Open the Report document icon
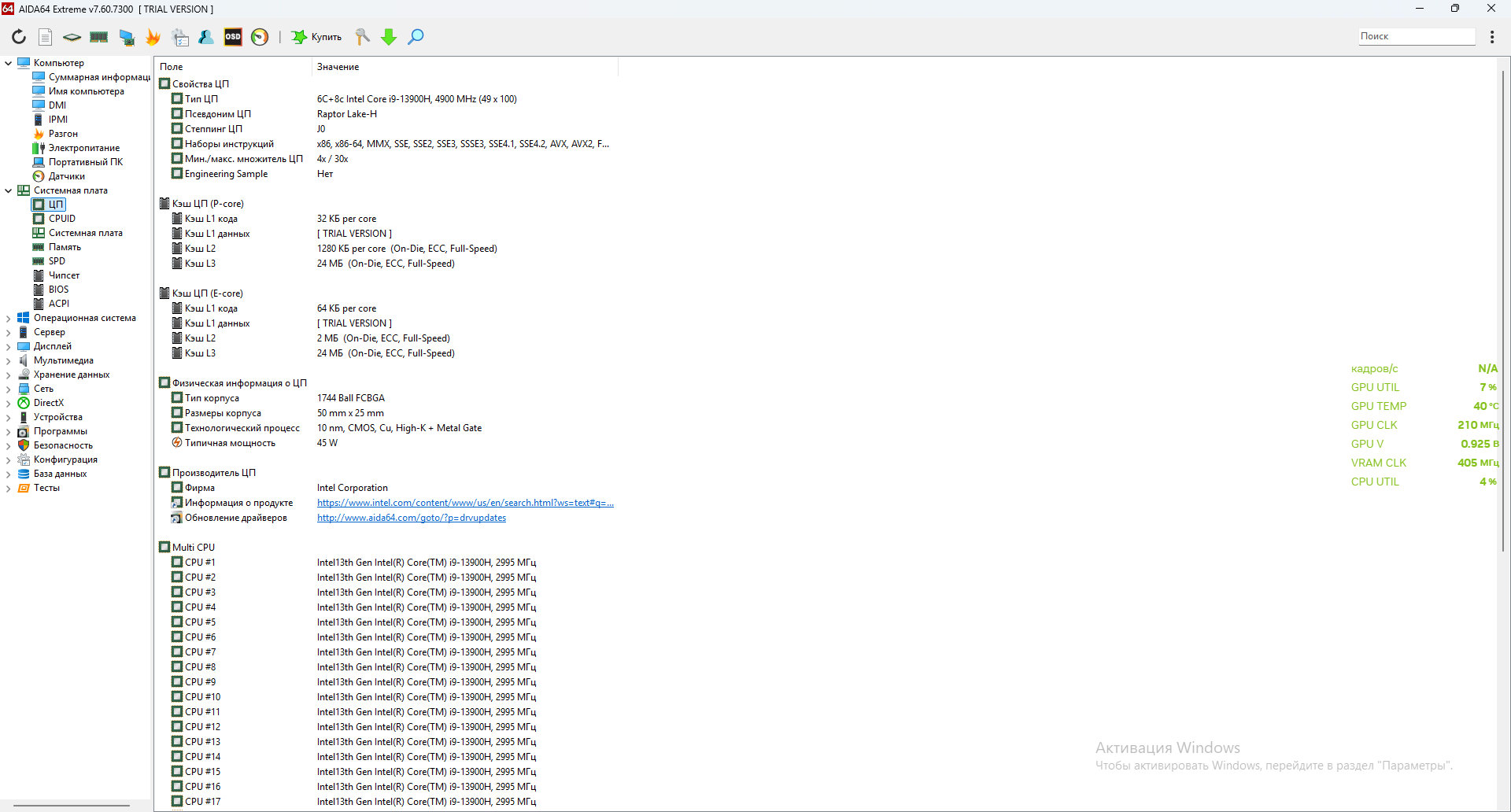Image resolution: width=1511 pixels, height=812 pixels. point(46,37)
